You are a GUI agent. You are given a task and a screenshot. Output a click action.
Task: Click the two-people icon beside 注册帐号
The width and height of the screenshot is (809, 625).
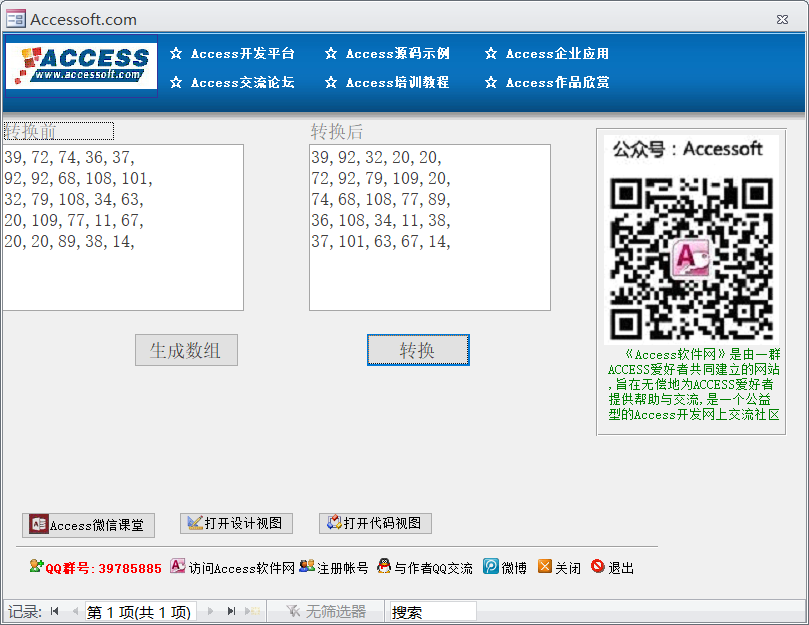pos(307,566)
